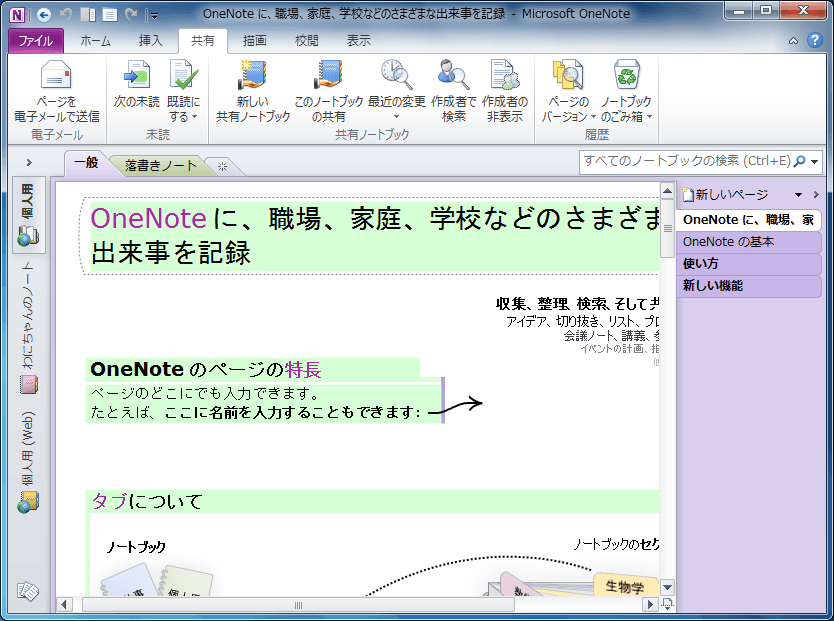Open Page Versions dropdown arrow

tap(593, 116)
